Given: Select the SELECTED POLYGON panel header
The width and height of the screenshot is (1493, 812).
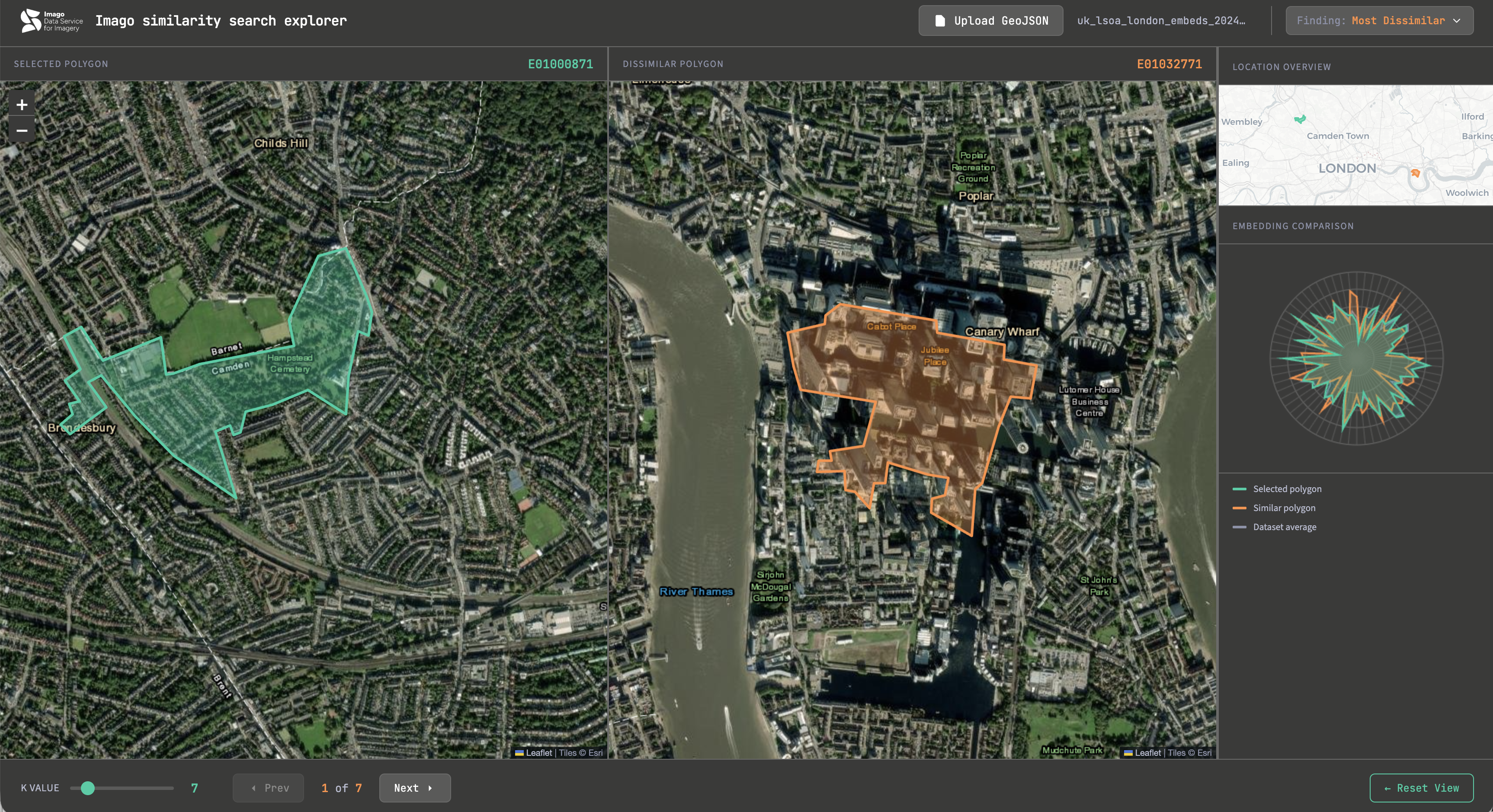Looking at the screenshot, I should [61, 64].
